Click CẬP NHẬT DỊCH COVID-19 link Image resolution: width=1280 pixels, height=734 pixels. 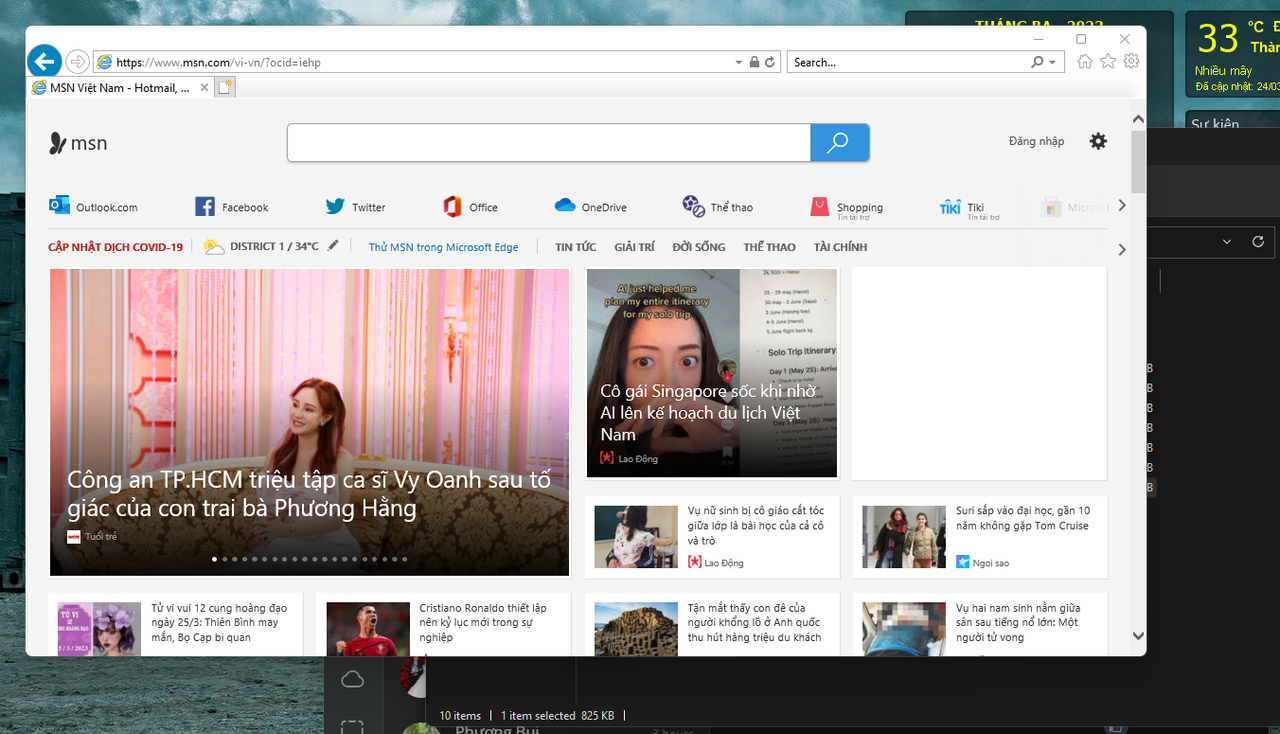[x=115, y=247]
